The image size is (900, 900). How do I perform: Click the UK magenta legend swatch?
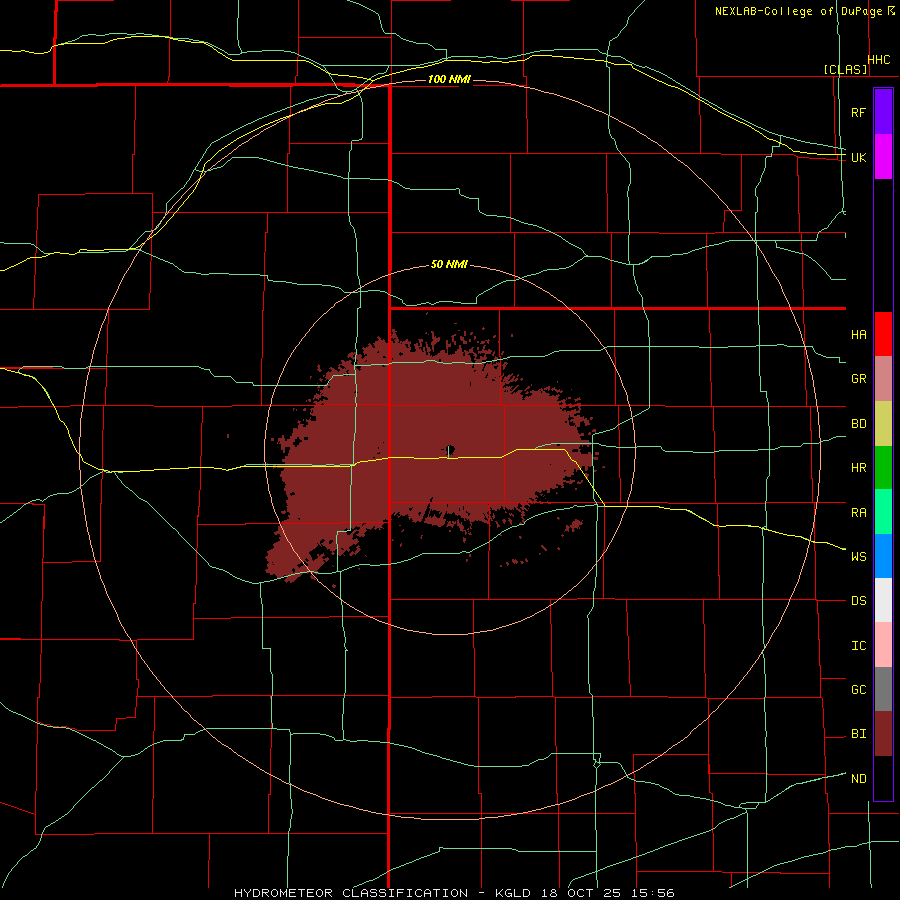pyautogui.click(x=883, y=157)
